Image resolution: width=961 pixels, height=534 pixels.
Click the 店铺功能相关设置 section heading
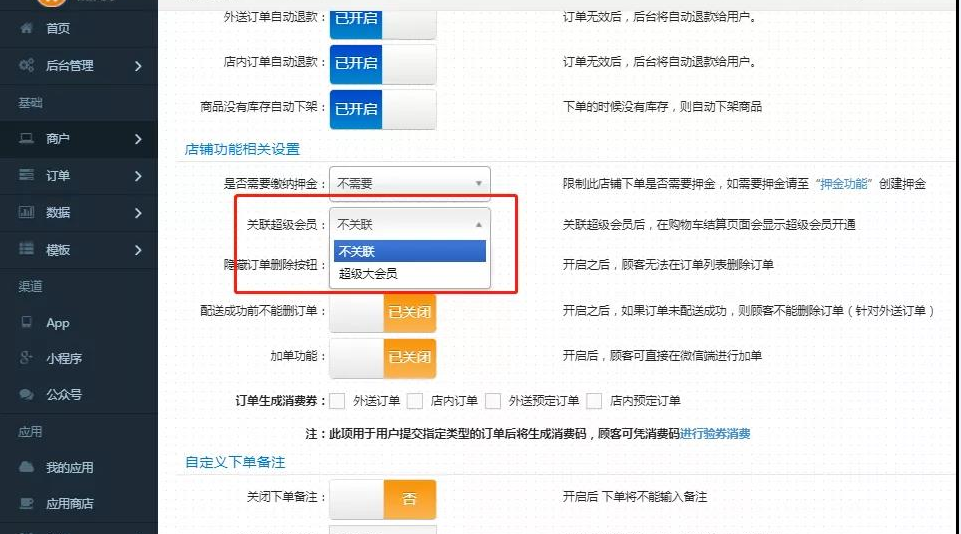(242, 149)
